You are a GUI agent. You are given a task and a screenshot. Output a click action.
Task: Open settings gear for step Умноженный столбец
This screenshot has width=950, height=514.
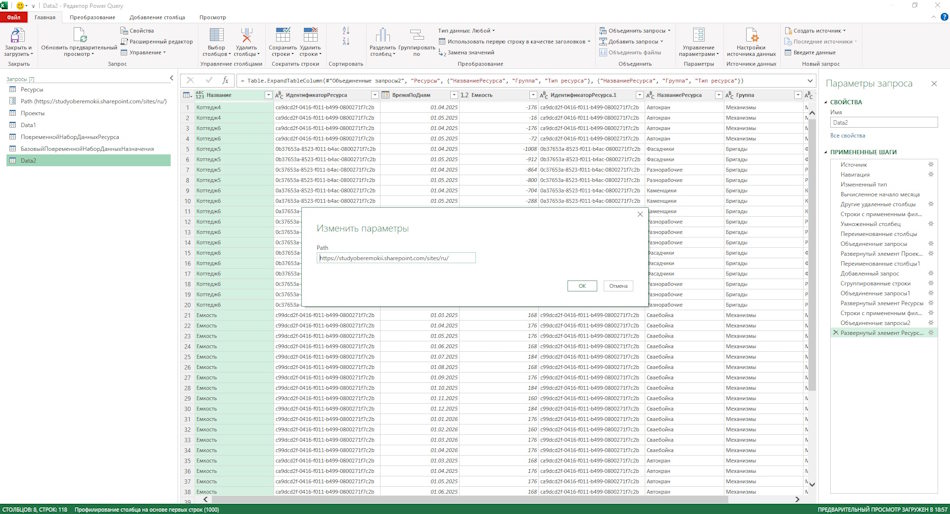(931, 224)
